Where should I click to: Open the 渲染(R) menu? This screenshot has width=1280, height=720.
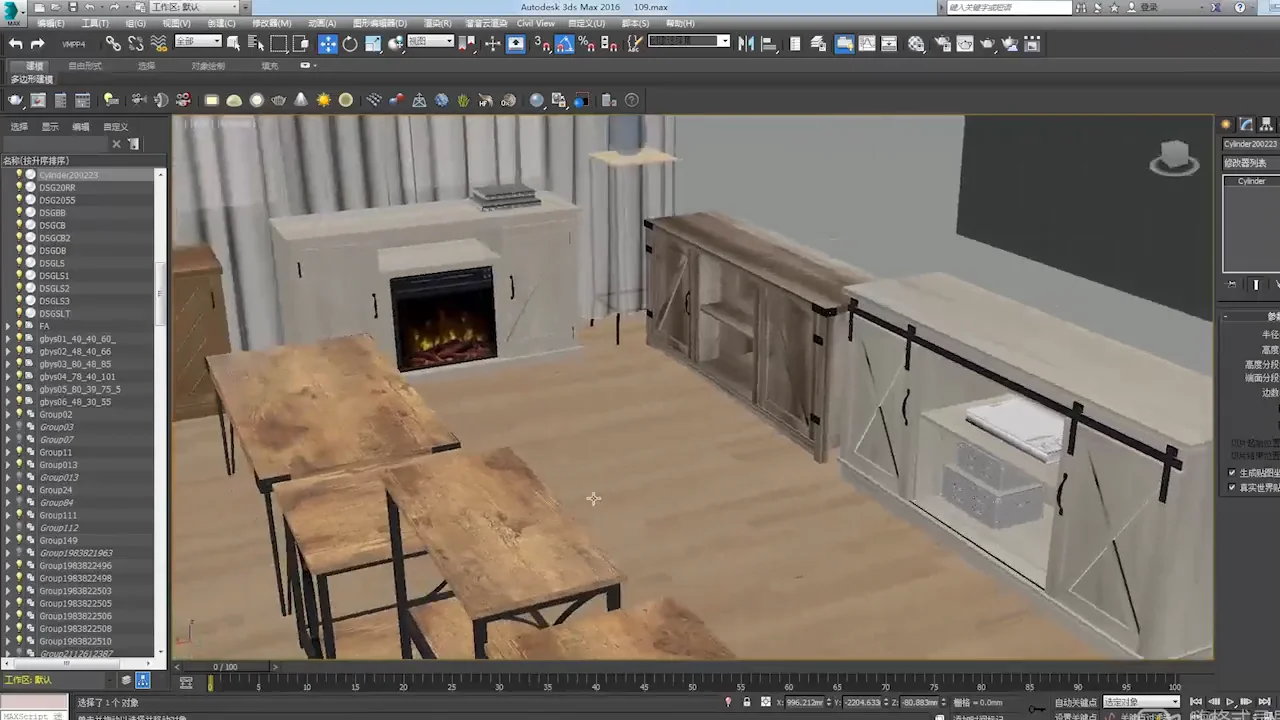pyautogui.click(x=438, y=23)
